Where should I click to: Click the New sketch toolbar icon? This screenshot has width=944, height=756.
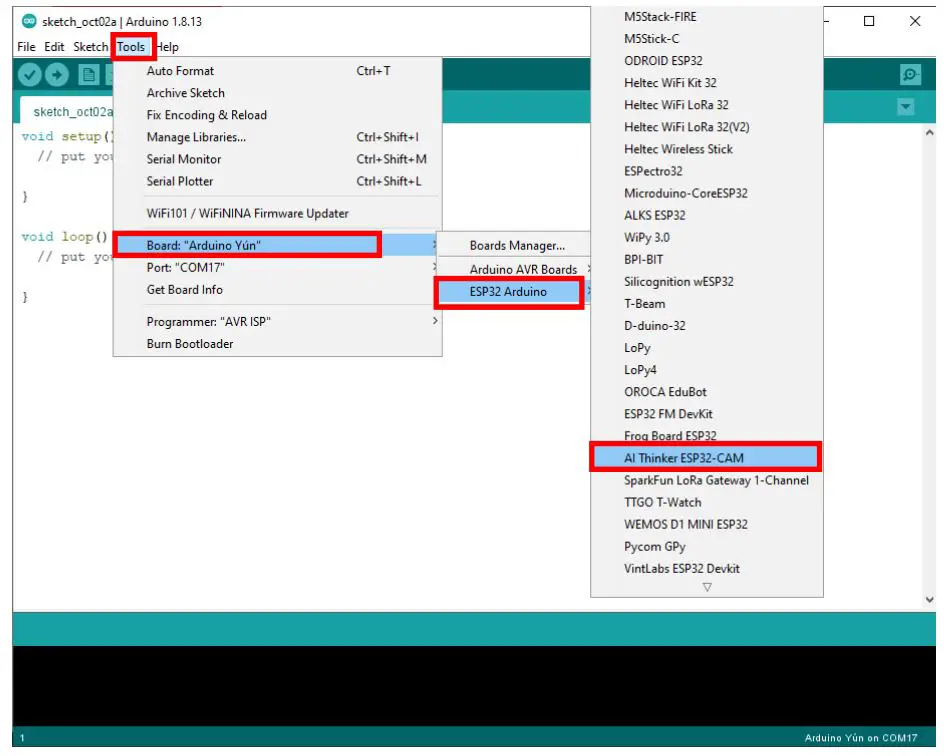pyautogui.click(x=88, y=75)
